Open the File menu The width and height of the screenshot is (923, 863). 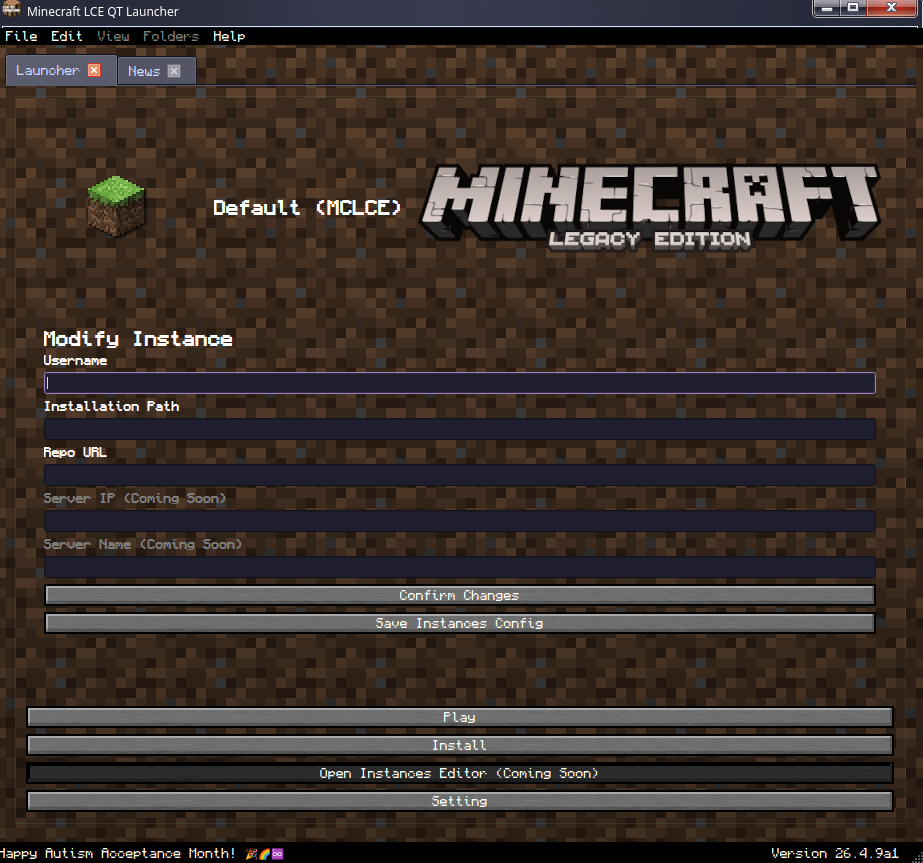click(21, 36)
